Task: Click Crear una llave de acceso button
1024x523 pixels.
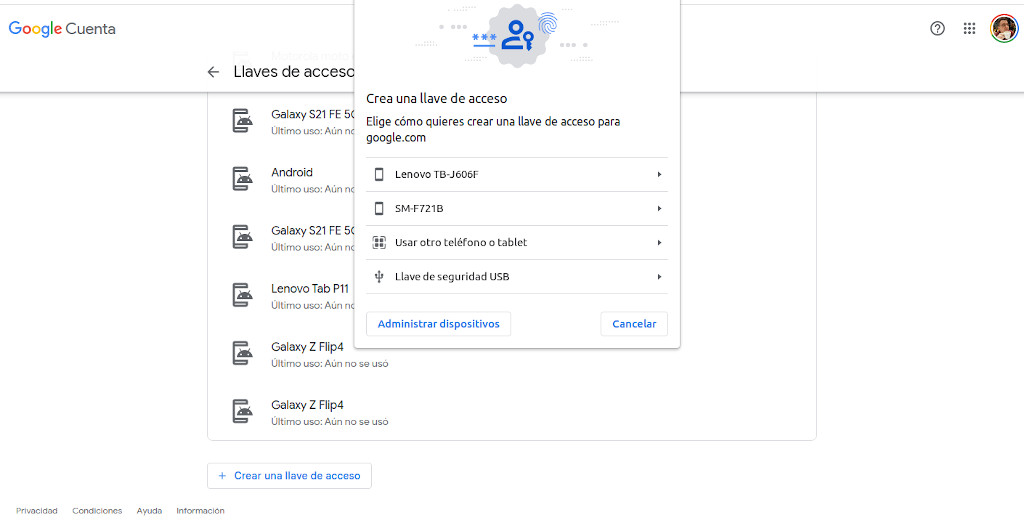Action: [289, 476]
